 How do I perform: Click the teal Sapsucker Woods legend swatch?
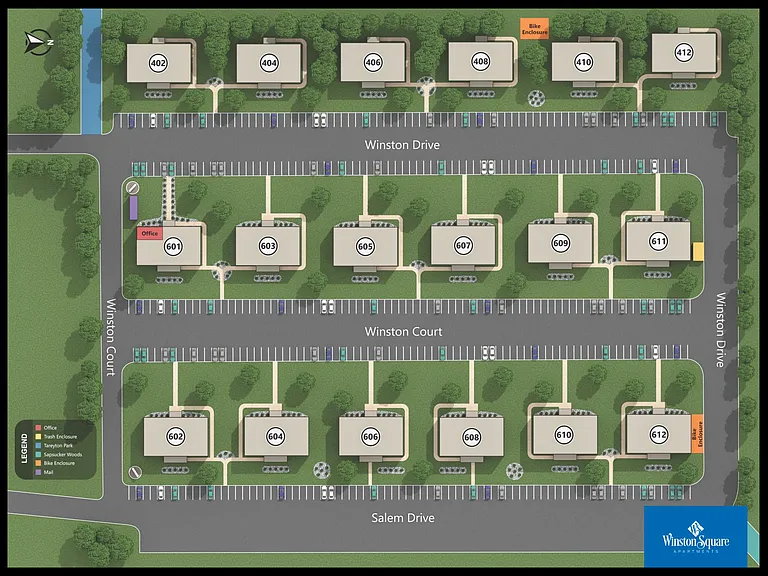tap(38, 455)
